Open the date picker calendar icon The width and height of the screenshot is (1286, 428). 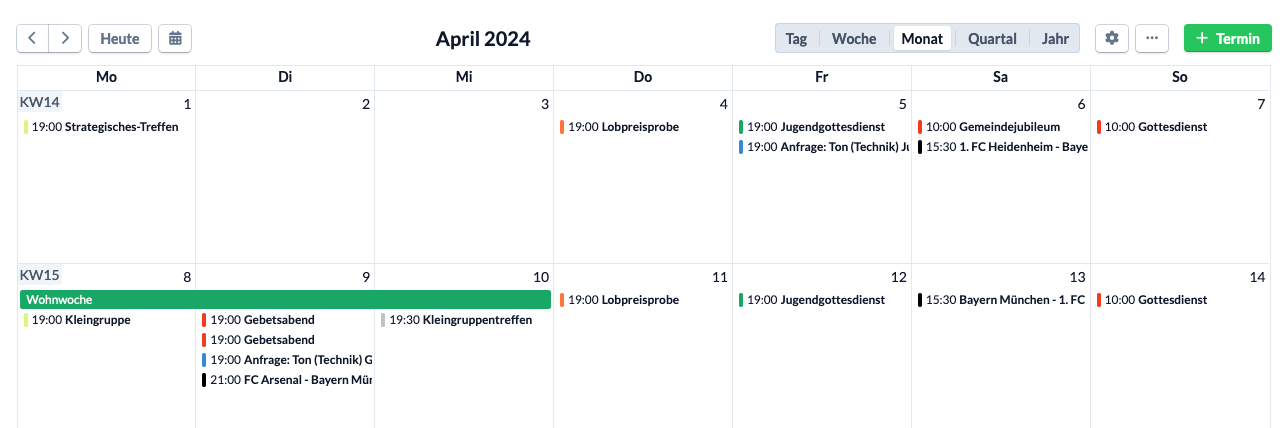(x=175, y=39)
